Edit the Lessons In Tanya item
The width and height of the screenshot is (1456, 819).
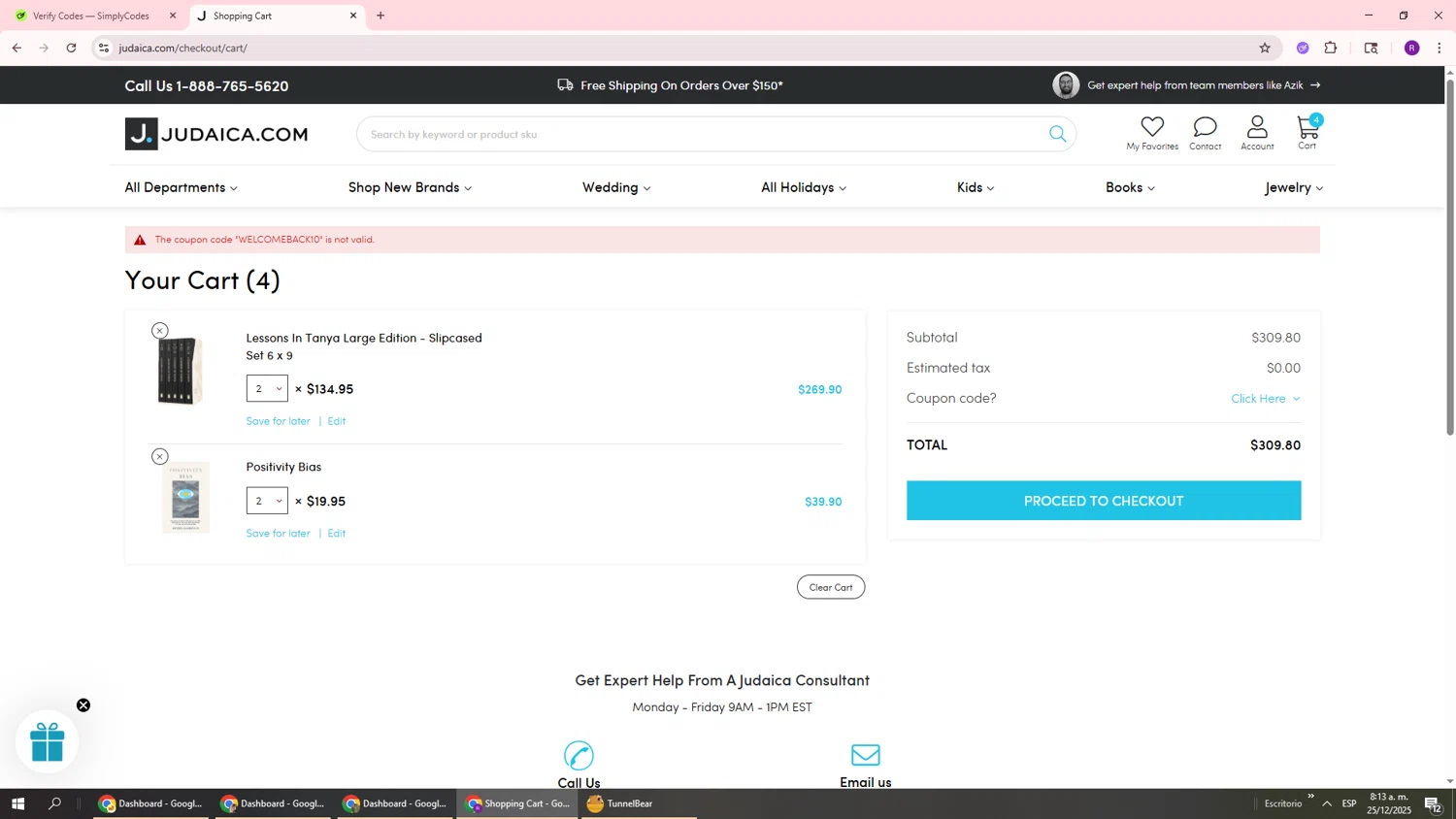pyautogui.click(x=337, y=421)
